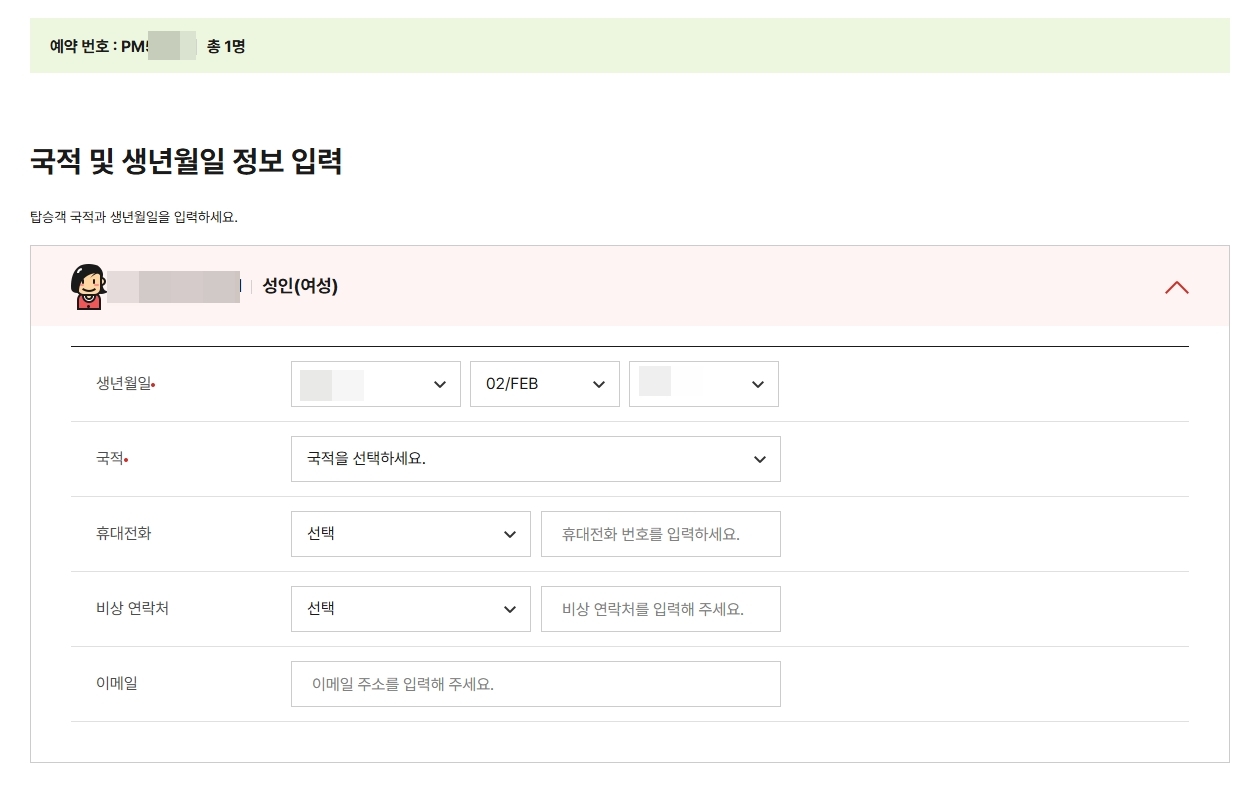Open the 02/FEB birth month dropdown
The image size is (1260, 793).
(x=544, y=383)
